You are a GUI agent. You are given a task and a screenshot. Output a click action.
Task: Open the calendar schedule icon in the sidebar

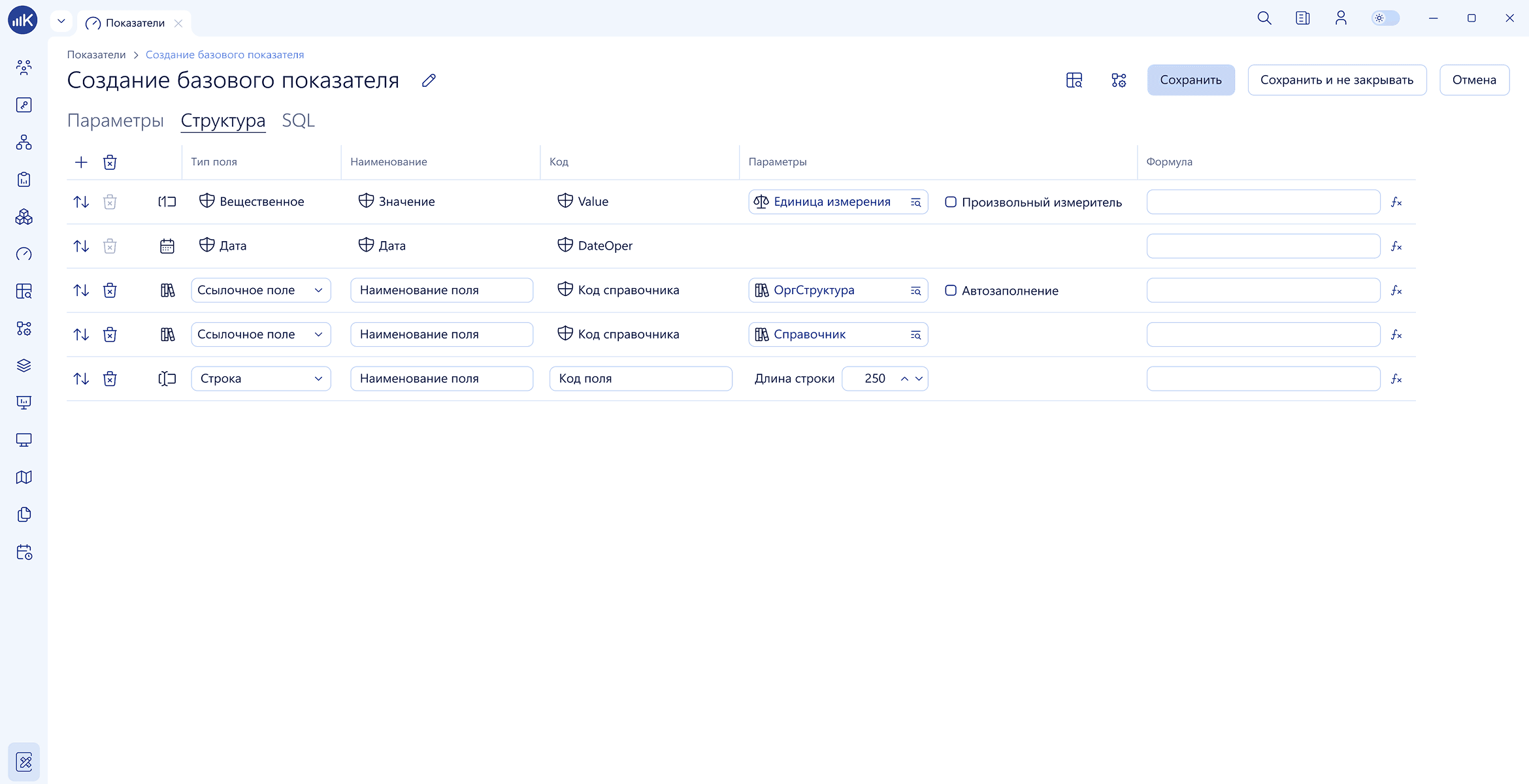point(24,553)
